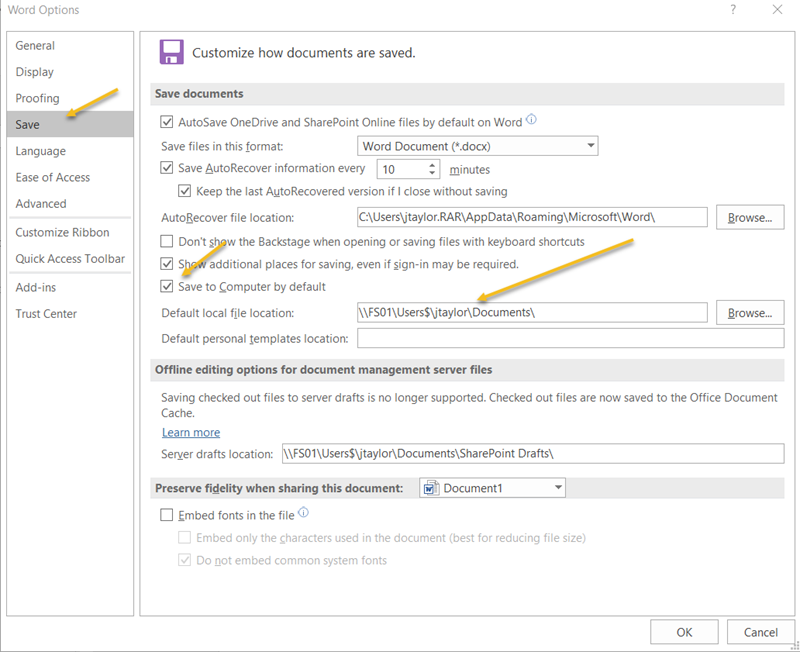The width and height of the screenshot is (800, 652).
Task: Confirm settings with the OK button
Action: 684,631
